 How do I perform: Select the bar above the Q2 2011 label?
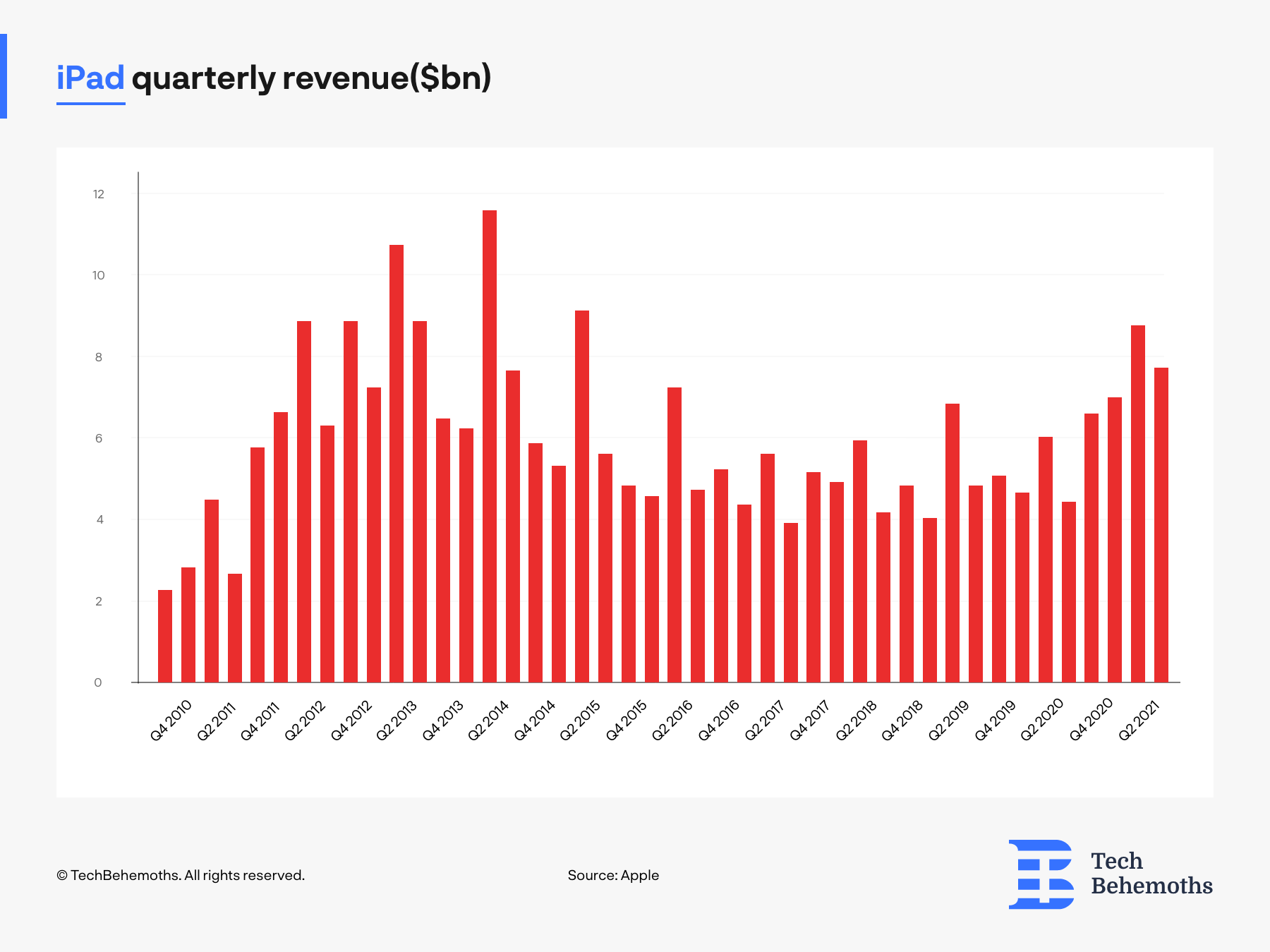click(212, 591)
